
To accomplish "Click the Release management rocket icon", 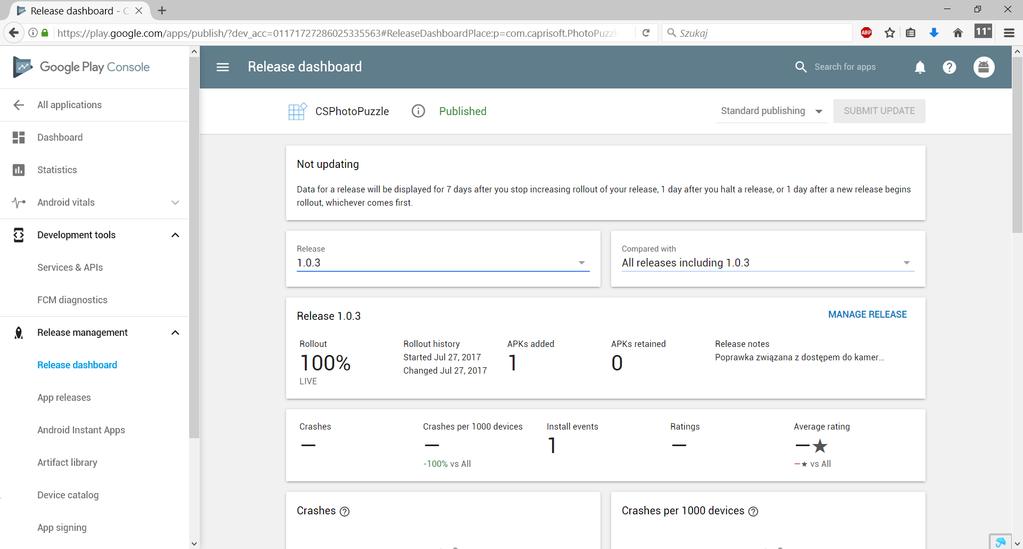I will coord(19,333).
